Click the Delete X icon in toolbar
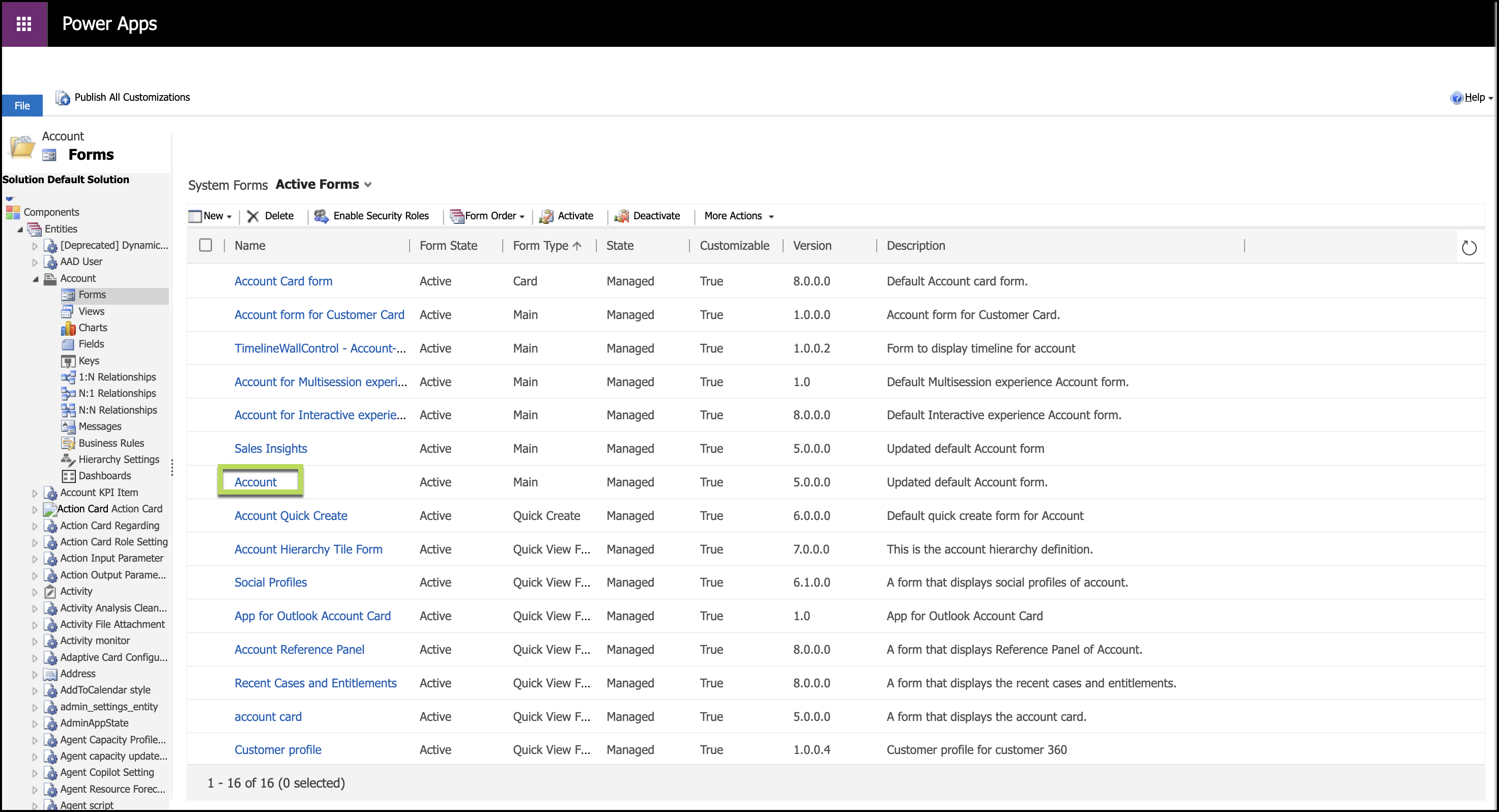The image size is (1499, 812). (x=252, y=216)
